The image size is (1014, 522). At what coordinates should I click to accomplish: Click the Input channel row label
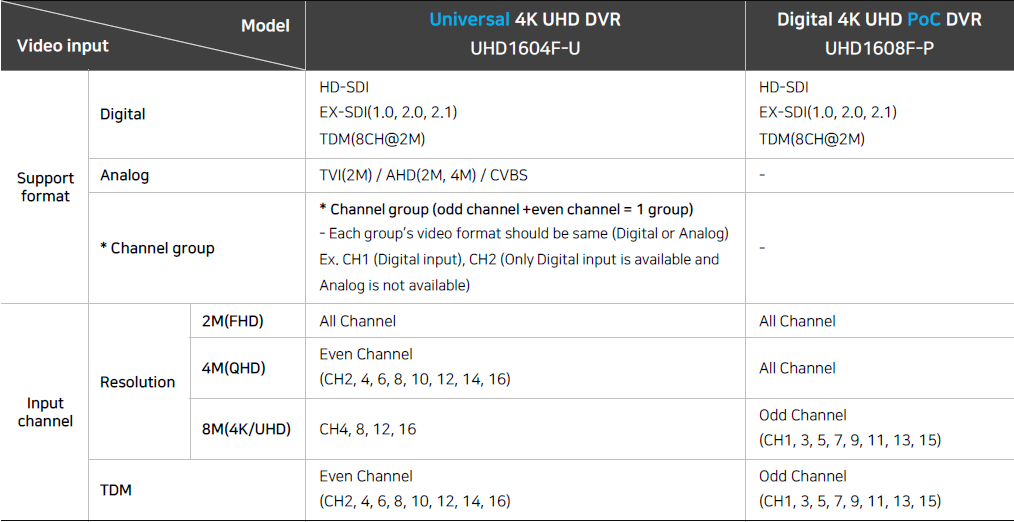point(45,412)
